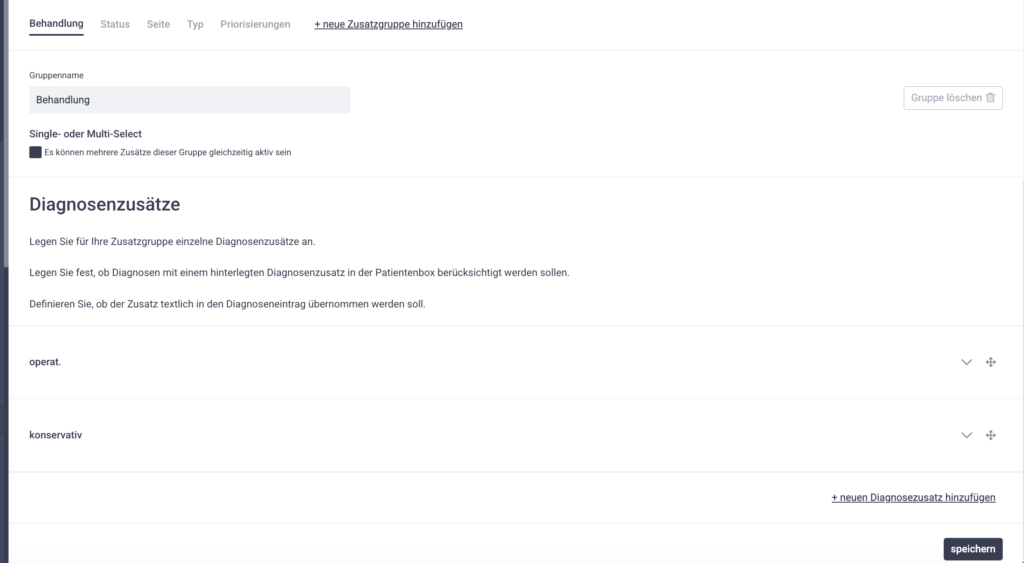Expand the operat. entry with its chevron
This screenshot has height=563, width=1024.
(966, 362)
